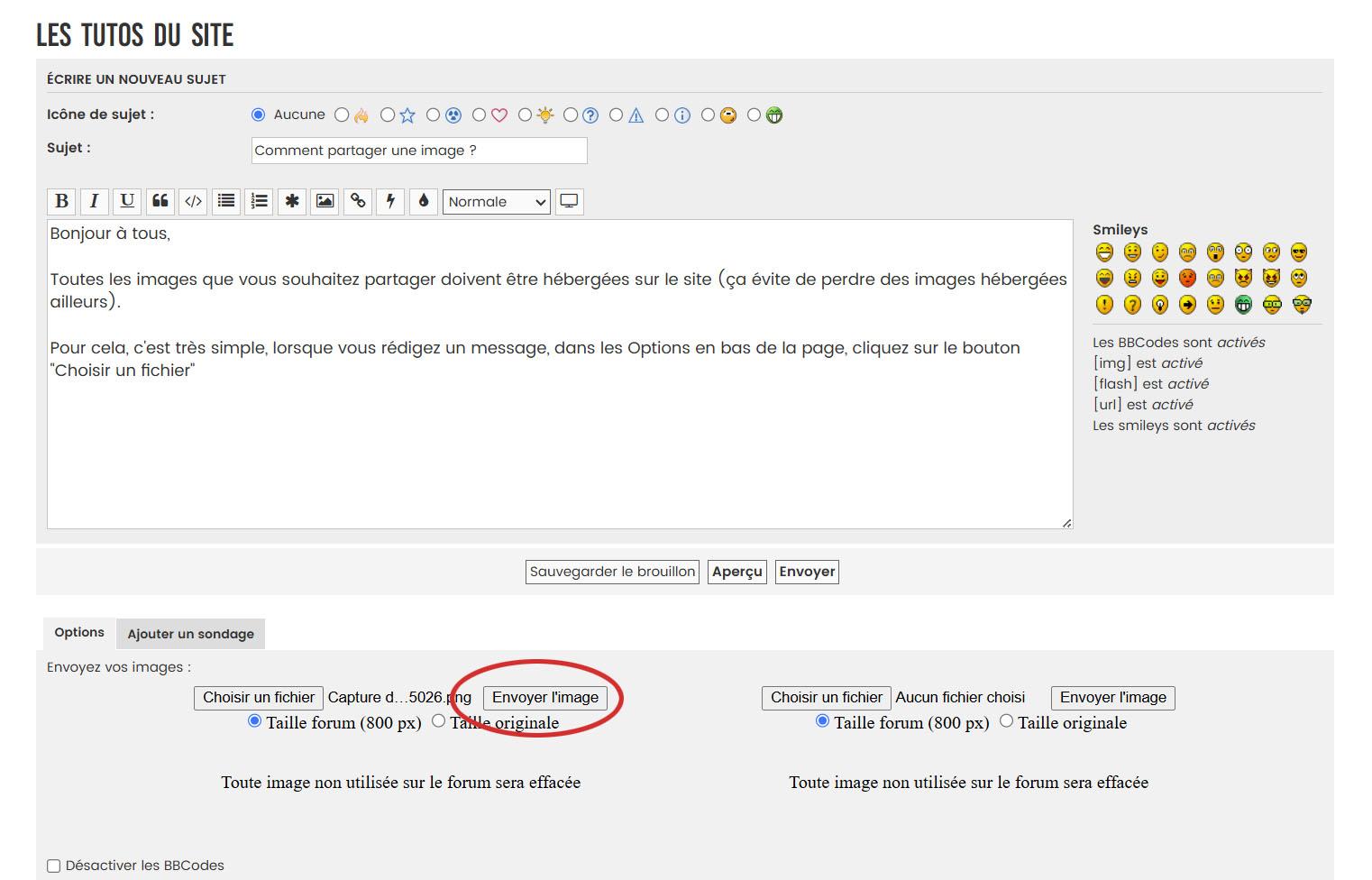The width and height of the screenshot is (1372, 880).
Task: Choose the question mark topic icon radio button
Action: pos(571,115)
